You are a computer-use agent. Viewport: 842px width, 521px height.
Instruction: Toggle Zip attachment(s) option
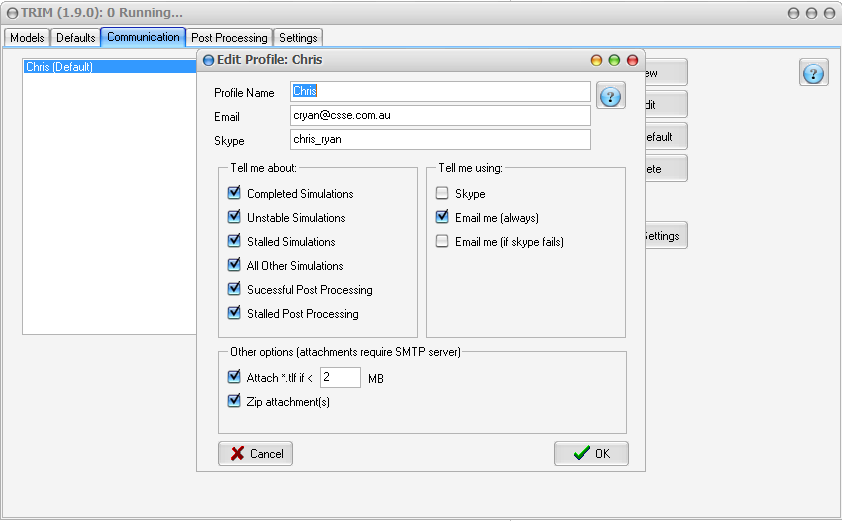tap(234, 402)
